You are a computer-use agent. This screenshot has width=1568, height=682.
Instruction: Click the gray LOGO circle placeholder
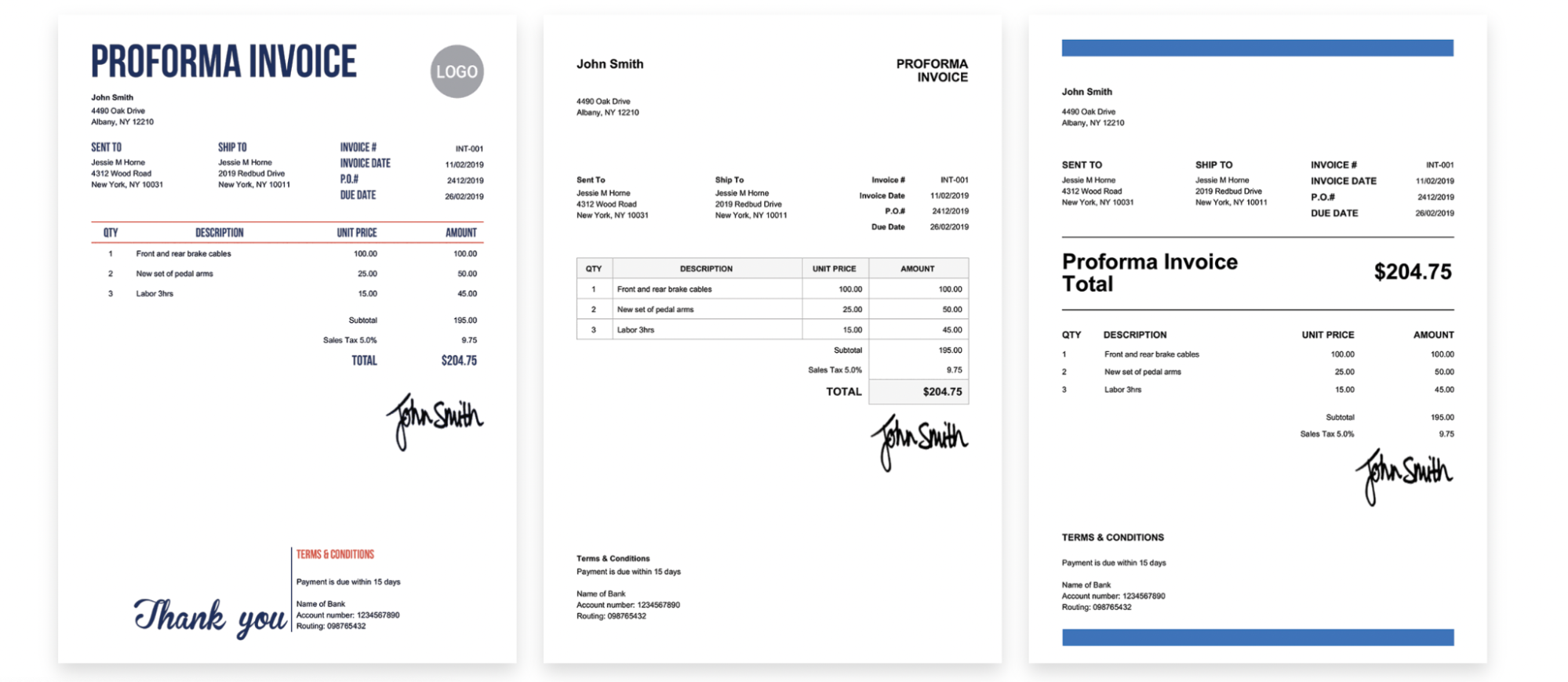pos(457,71)
